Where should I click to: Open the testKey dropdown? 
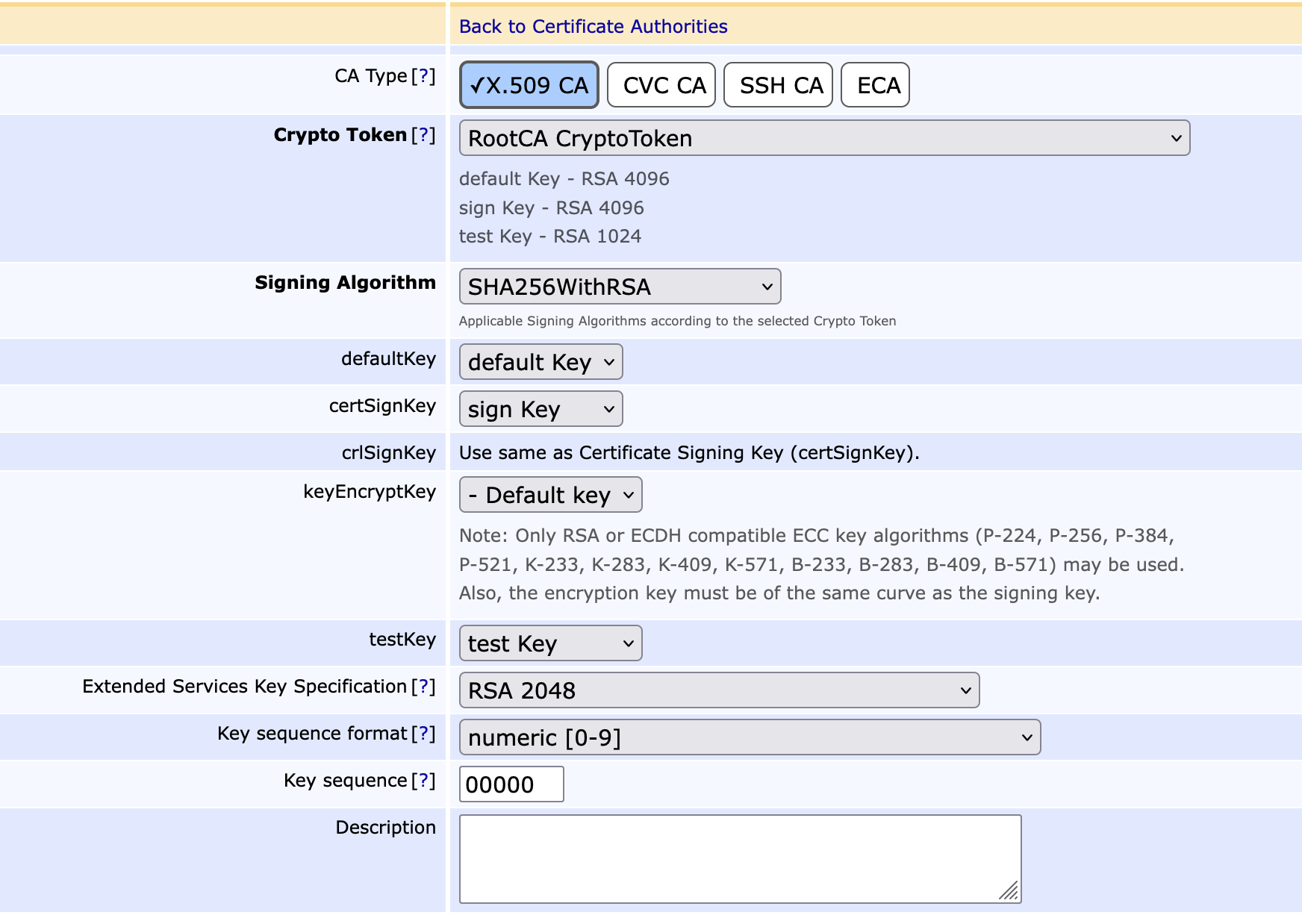click(550, 644)
